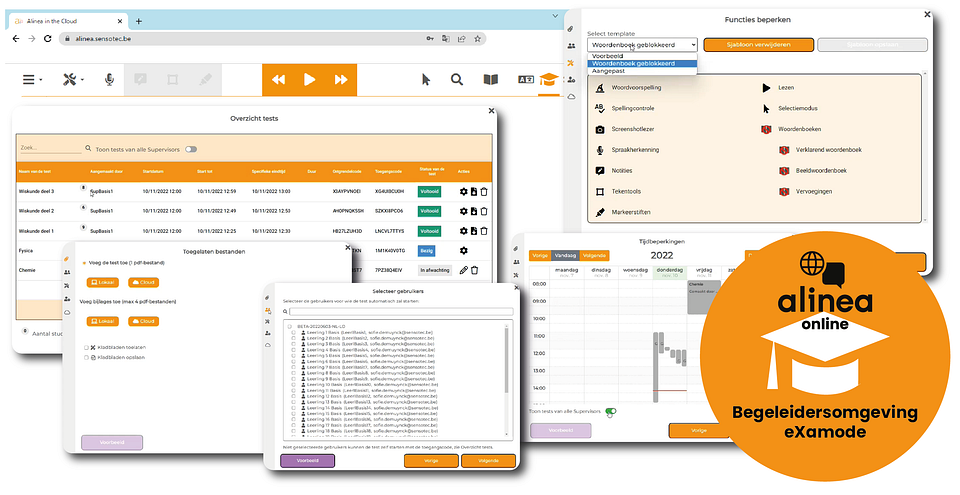Click the 'In afwachting' status badge

pyautogui.click(x=435, y=270)
